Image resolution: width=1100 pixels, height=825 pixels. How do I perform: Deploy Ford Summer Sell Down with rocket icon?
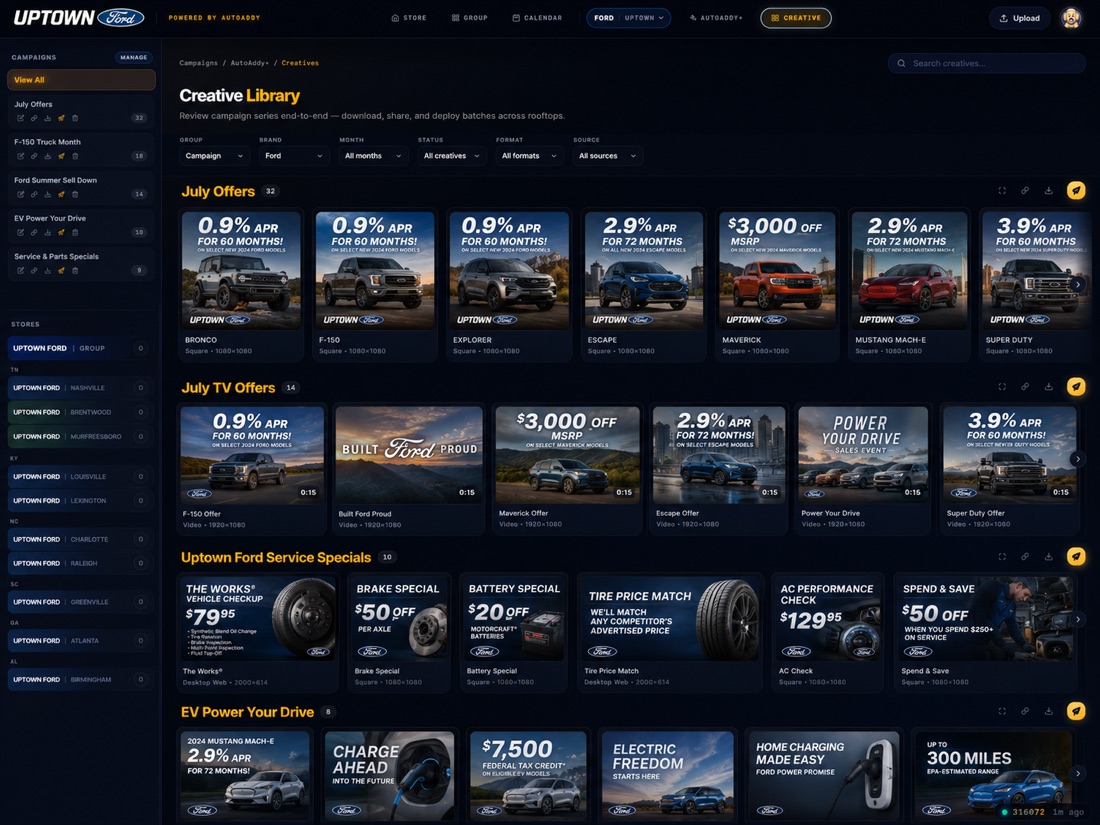click(x=62, y=194)
